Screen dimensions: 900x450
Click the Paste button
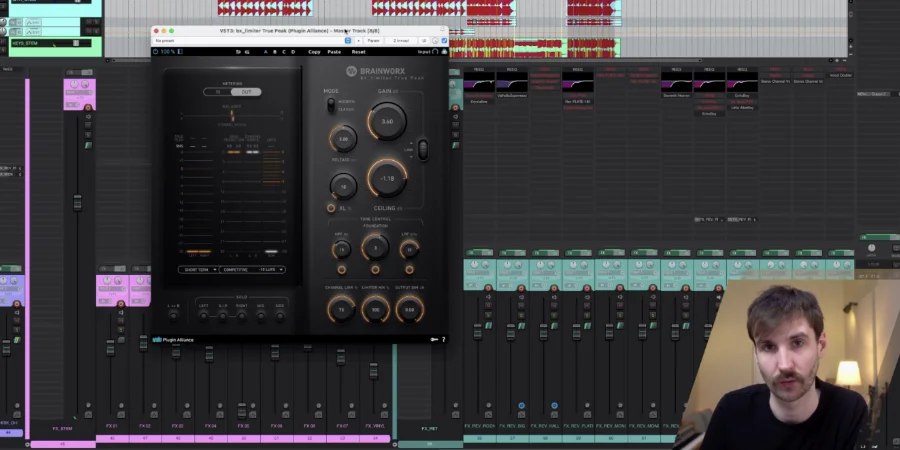pyautogui.click(x=334, y=52)
